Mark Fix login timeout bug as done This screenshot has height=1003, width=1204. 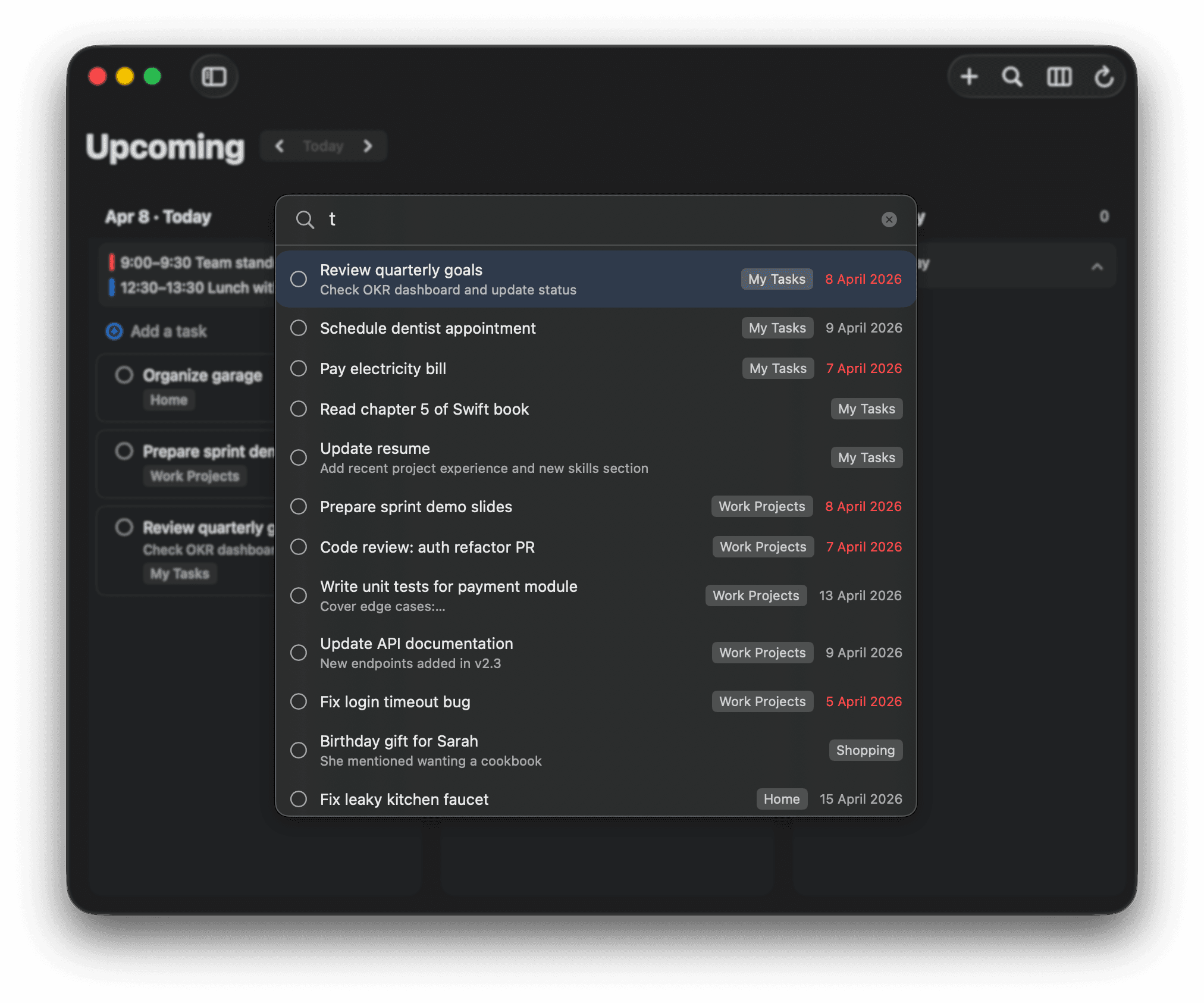299,702
